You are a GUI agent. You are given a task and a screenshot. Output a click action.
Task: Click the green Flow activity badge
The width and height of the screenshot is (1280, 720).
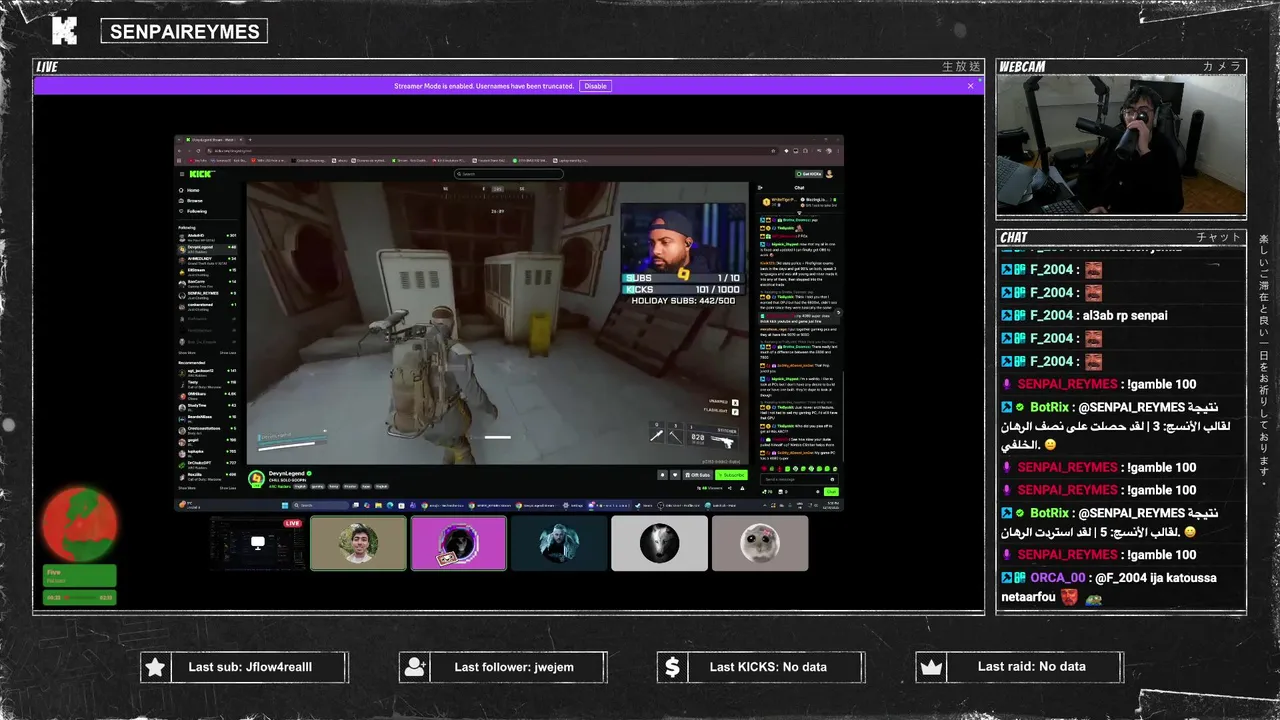[79, 576]
